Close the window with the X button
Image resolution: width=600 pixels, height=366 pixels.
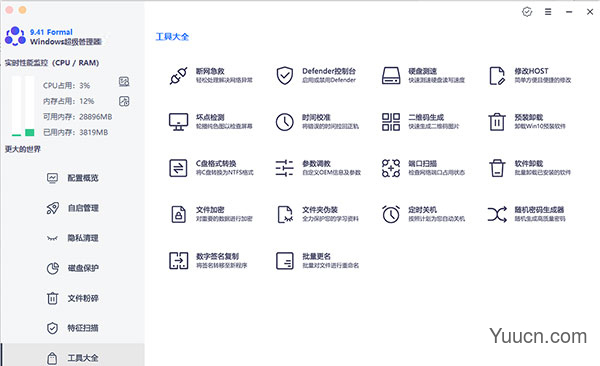point(590,12)
